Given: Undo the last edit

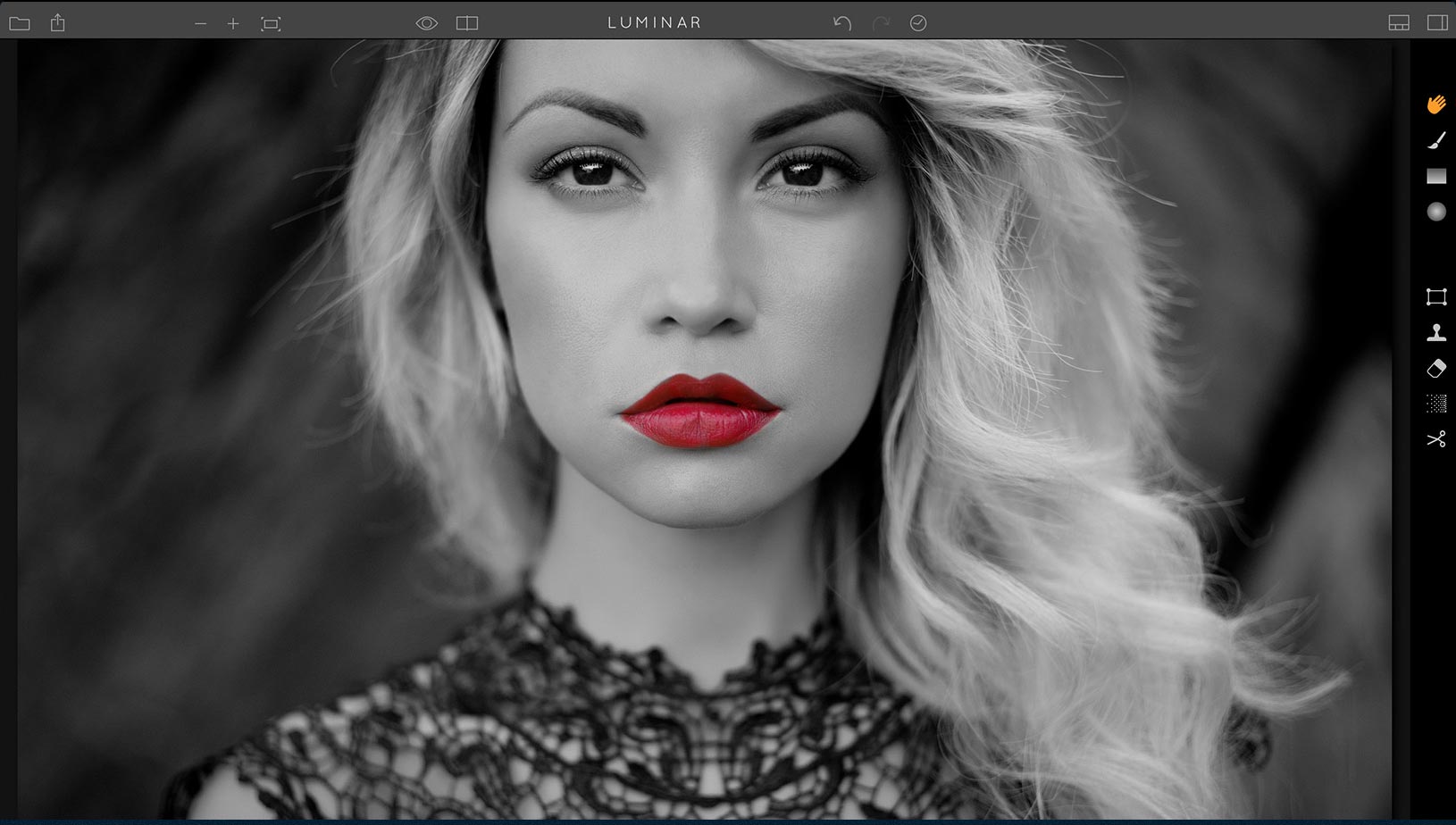Looking at the screenshot, I should (x=841, y=23).
